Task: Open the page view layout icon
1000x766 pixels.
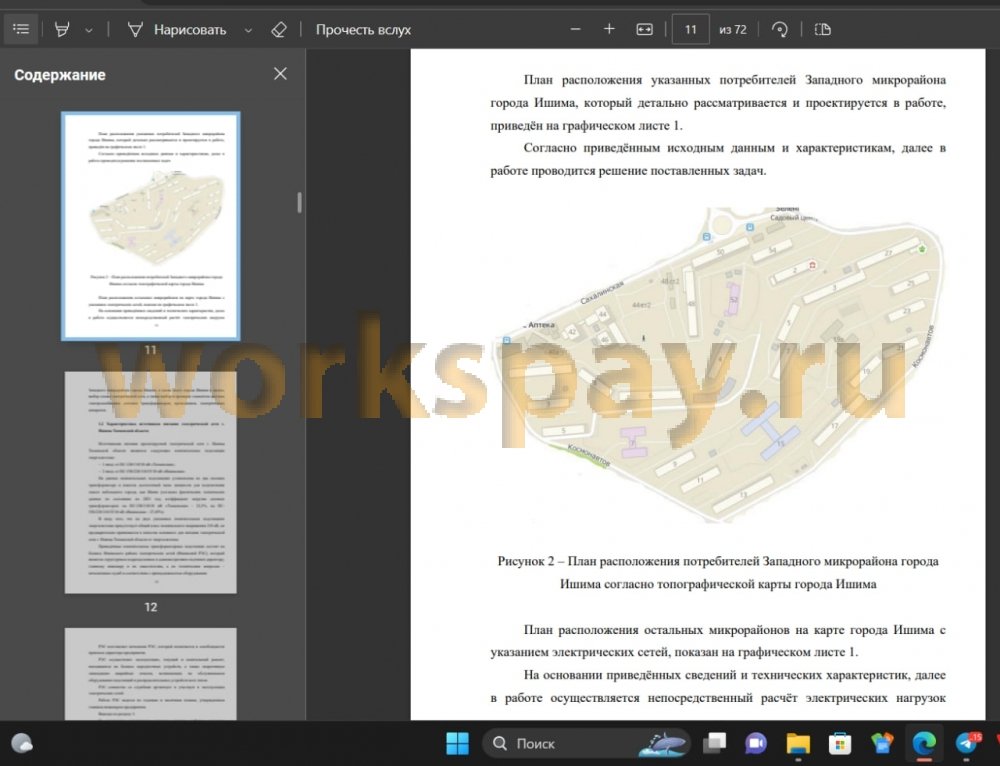Action: click(x=823, y=29)
